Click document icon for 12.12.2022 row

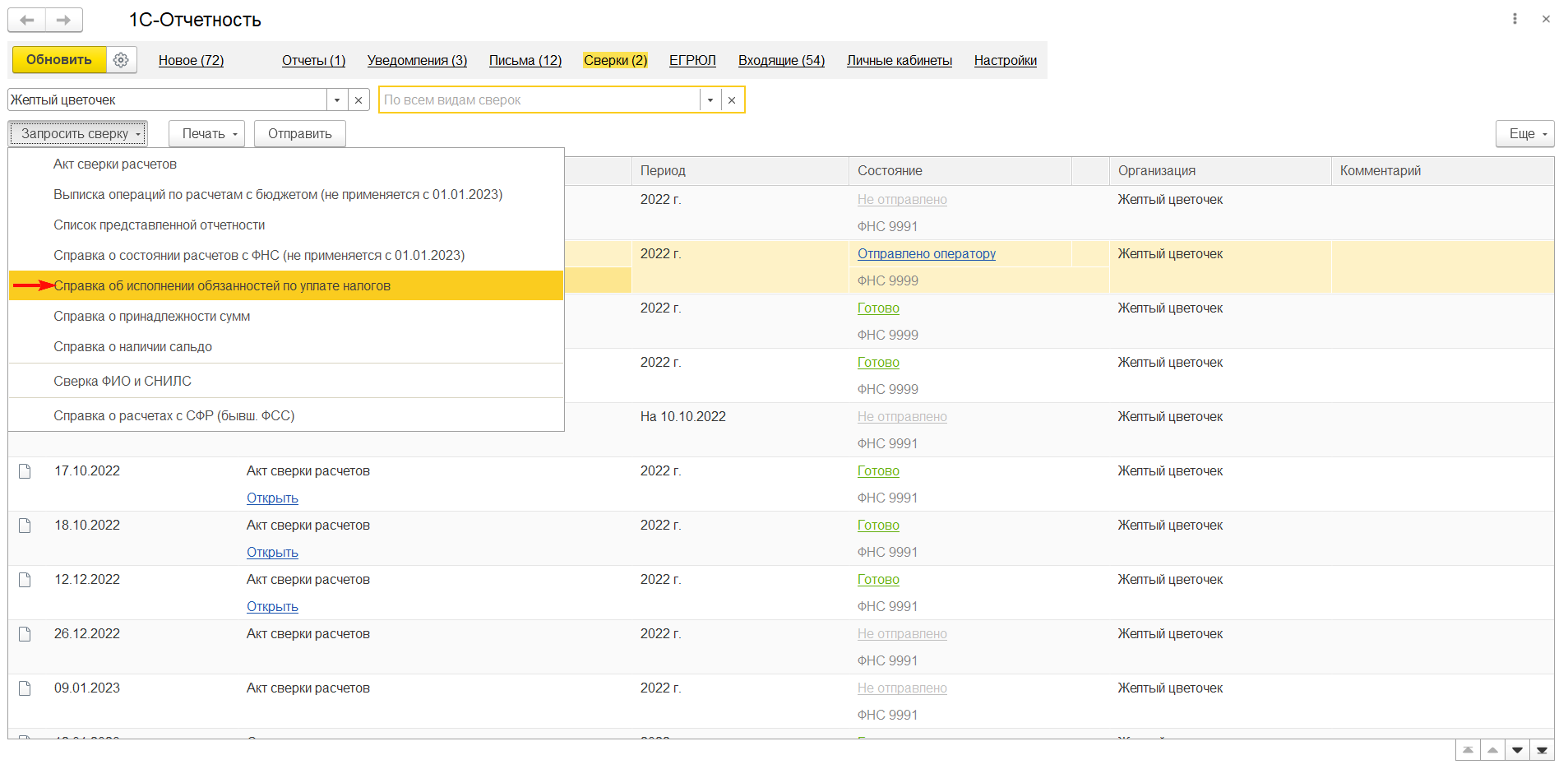[25, 580]
